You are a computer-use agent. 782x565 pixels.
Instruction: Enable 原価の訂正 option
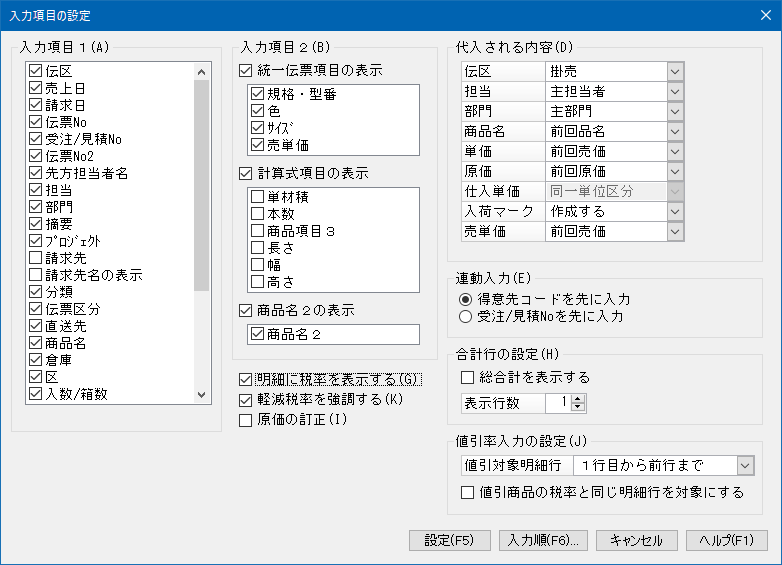point(247,420)
